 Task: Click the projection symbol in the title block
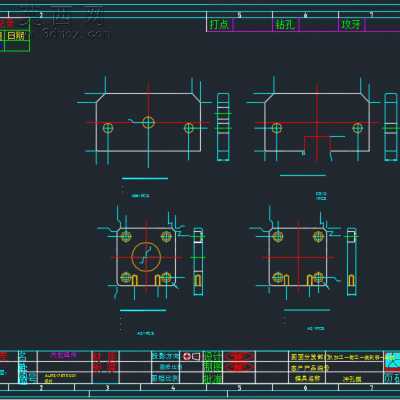pyautogui.click(x=192, y=356)
